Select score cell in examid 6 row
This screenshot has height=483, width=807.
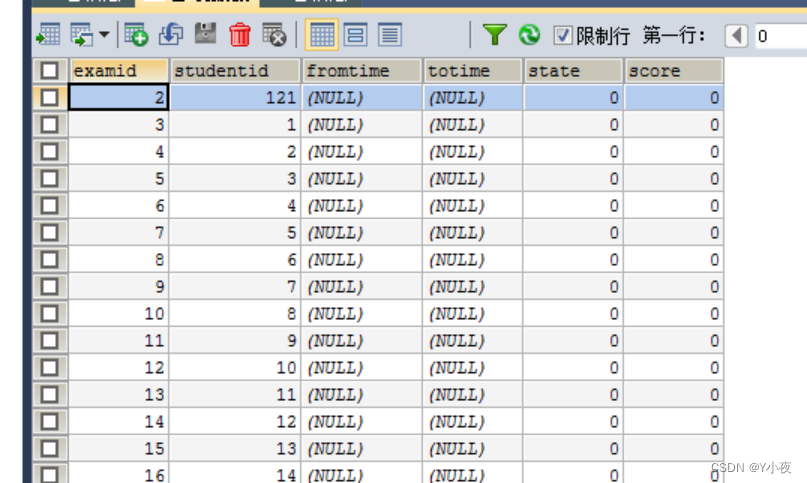click(674, 205)
